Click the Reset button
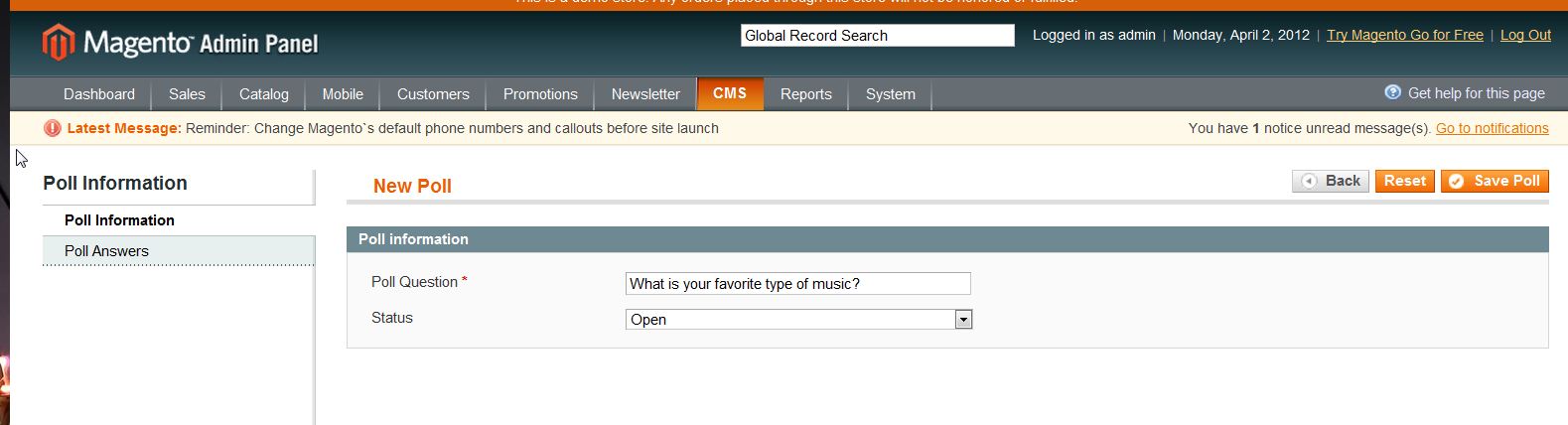Screen dimensions: 1568x425 (1404, 181)
